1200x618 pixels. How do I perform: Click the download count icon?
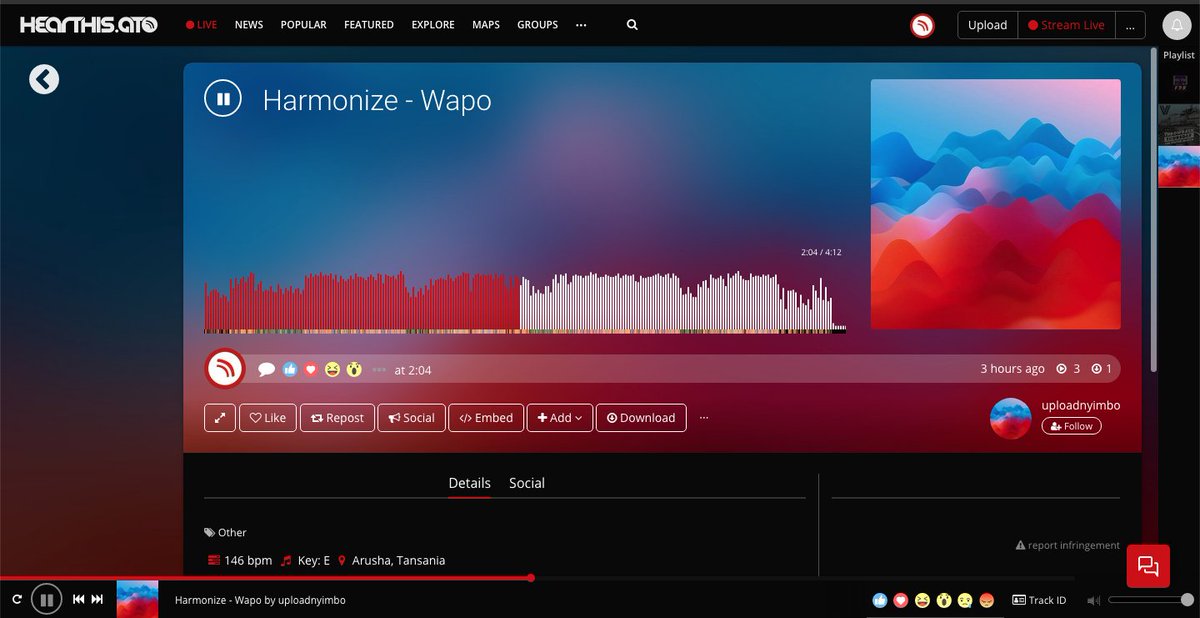point(1096,369)
